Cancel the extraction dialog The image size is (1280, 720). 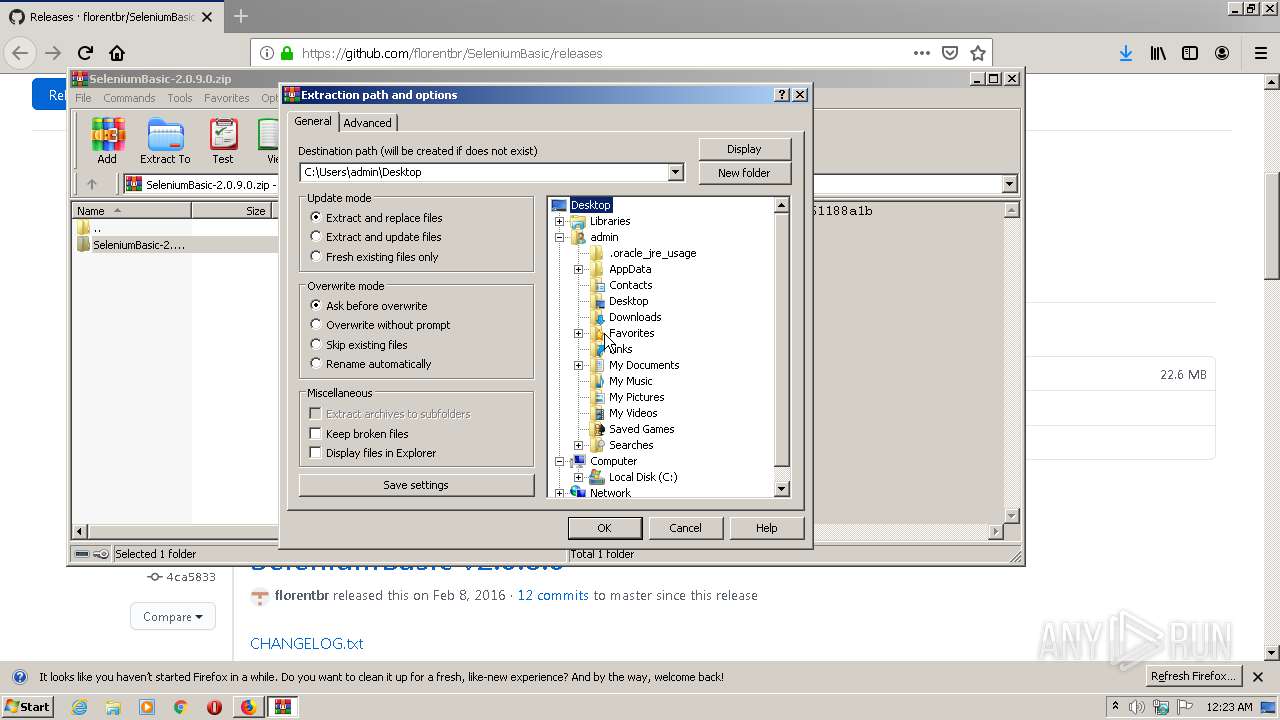685,528
